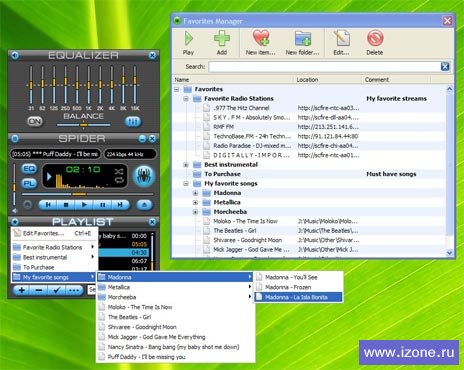Select To Purchase folder in tree
Screen dimensions: 464x370
point(309,174)
